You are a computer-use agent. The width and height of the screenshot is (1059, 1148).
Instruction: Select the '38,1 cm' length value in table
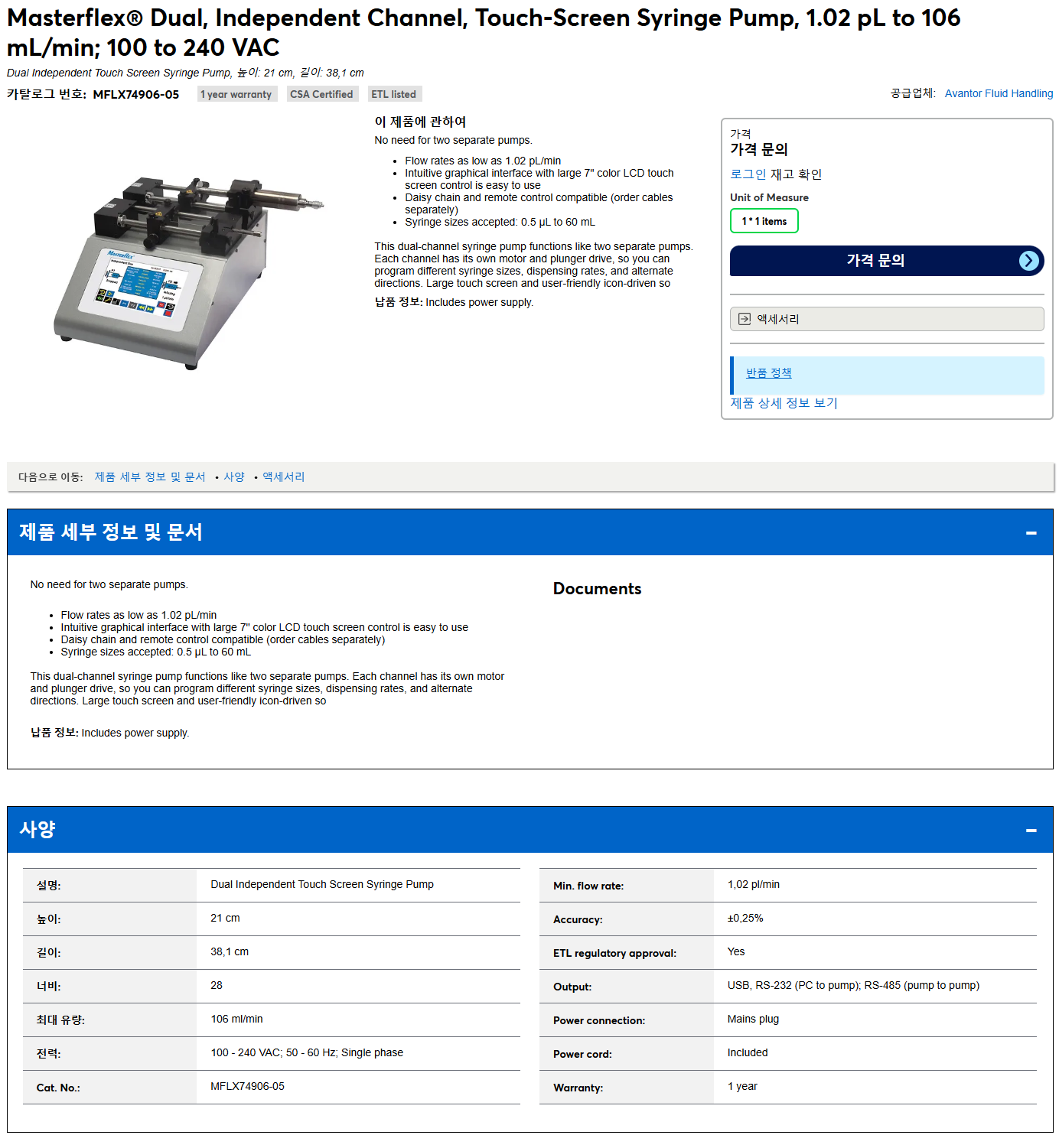[230, 951]
